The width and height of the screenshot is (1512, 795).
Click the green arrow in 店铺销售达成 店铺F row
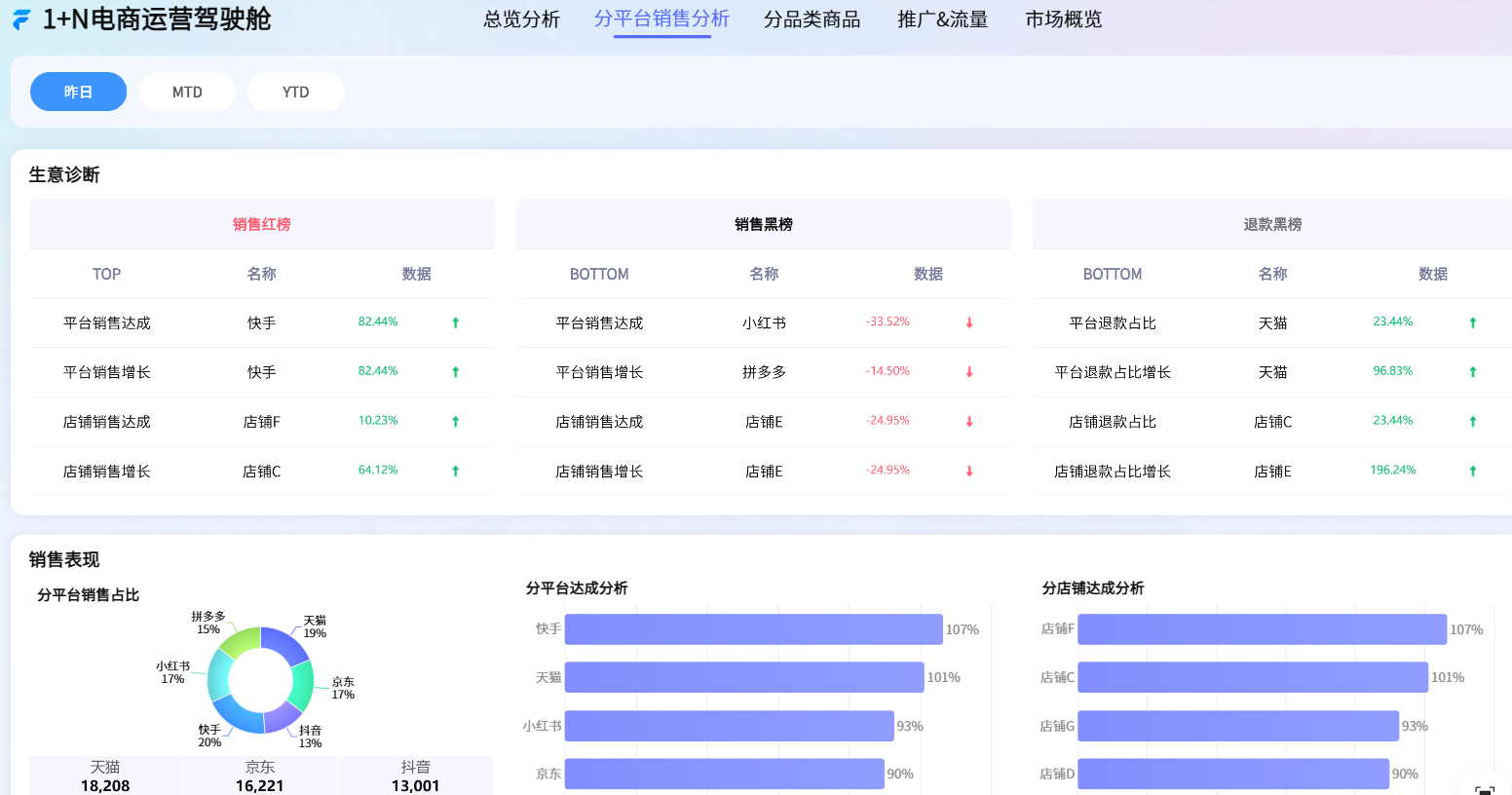[x=455, y=421]
